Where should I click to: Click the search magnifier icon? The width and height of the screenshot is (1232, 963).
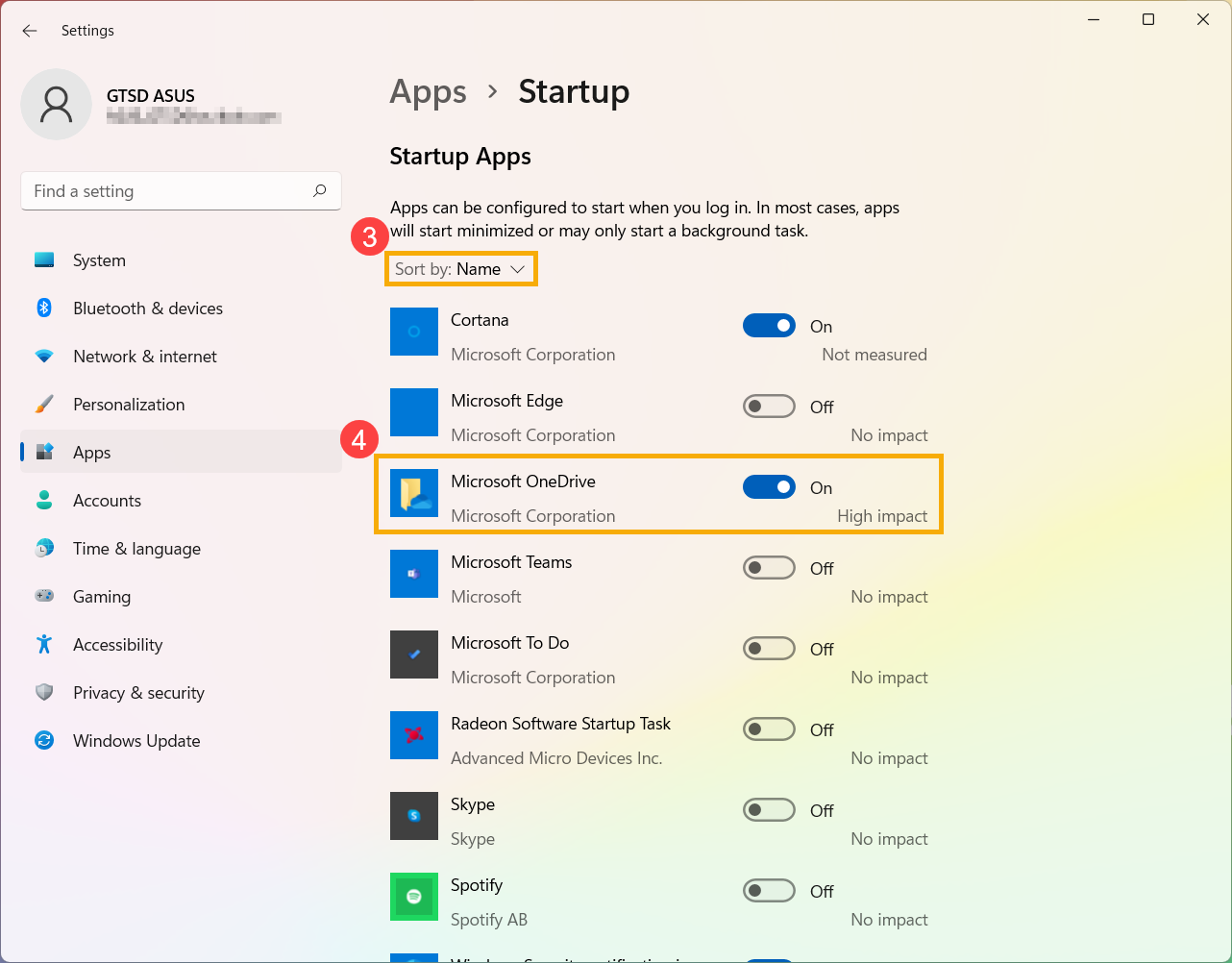pyautogui.click(x=319, y=190)
